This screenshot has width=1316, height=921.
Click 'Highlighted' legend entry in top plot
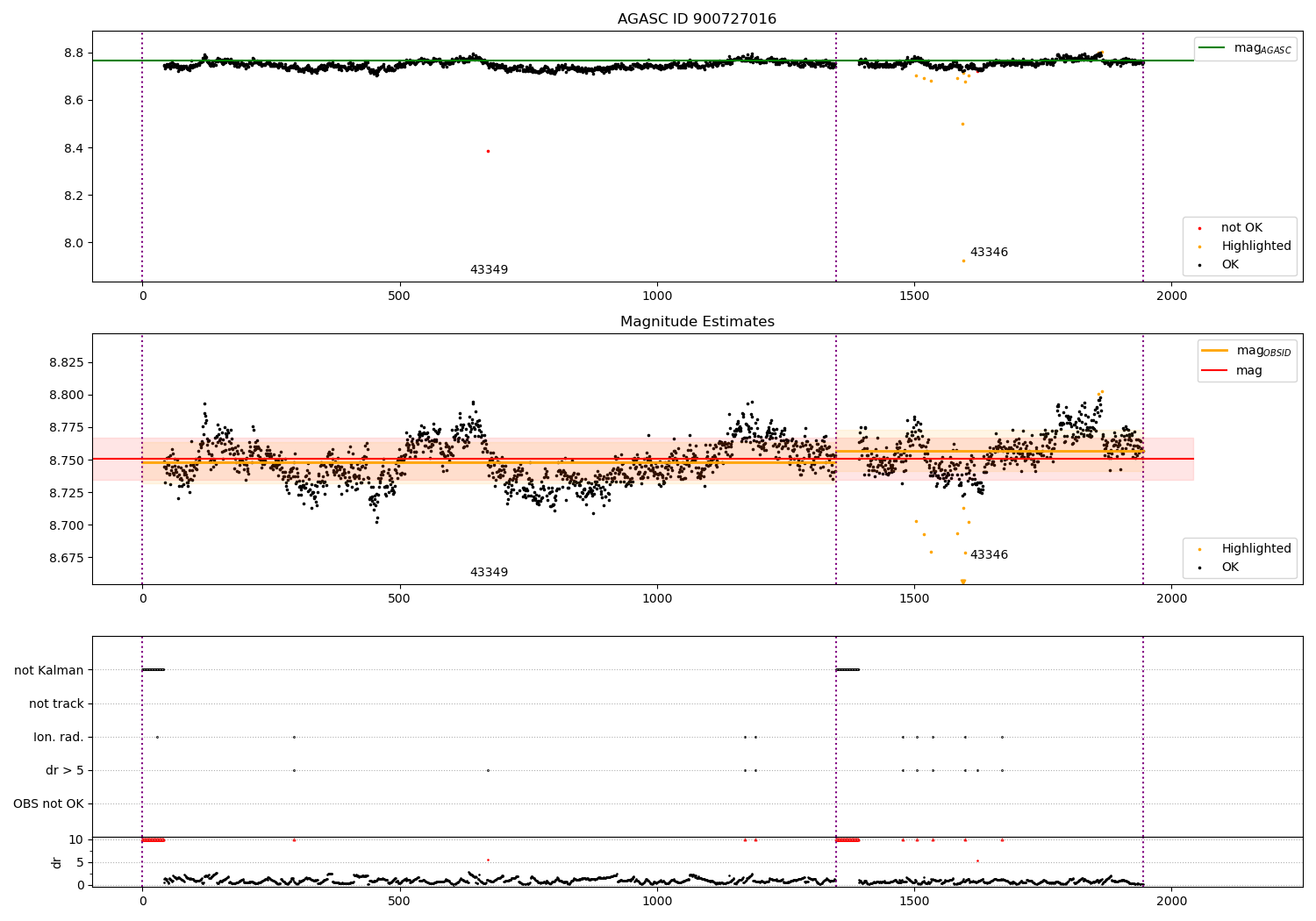[x=1246, y=246]
